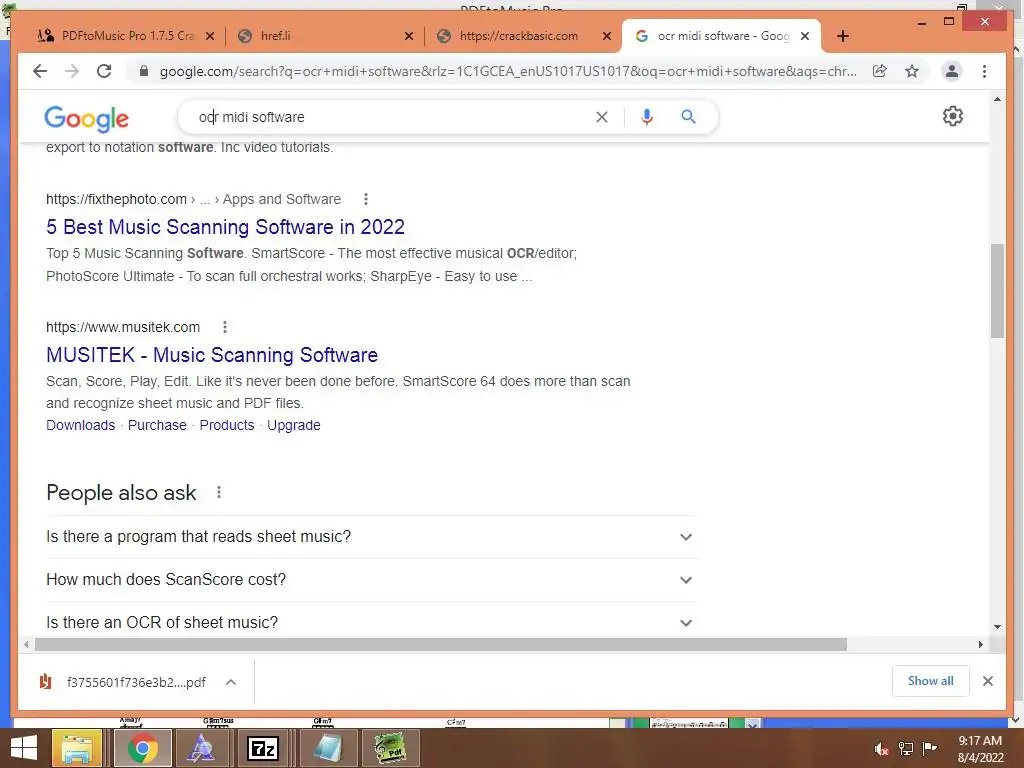Image resolution: width=1024 pixels, height=768 pixels.
Task: Open the downloaded PDF's options chevron
Action: pos(231,682)
